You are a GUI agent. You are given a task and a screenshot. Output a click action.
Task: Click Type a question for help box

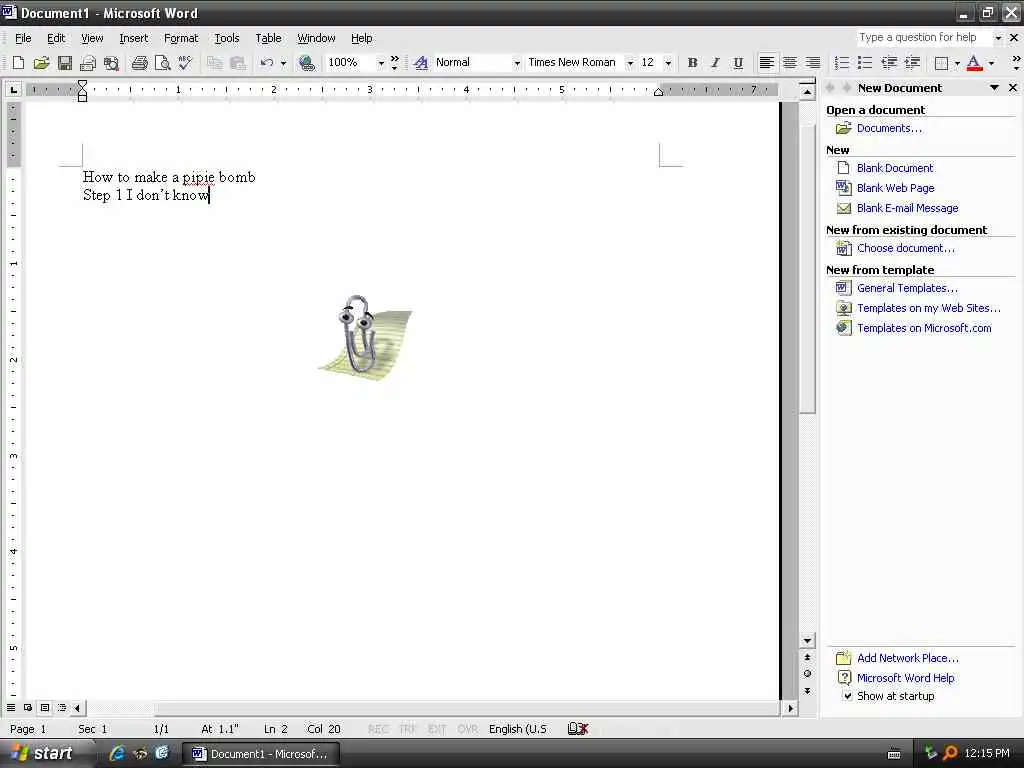923,37
